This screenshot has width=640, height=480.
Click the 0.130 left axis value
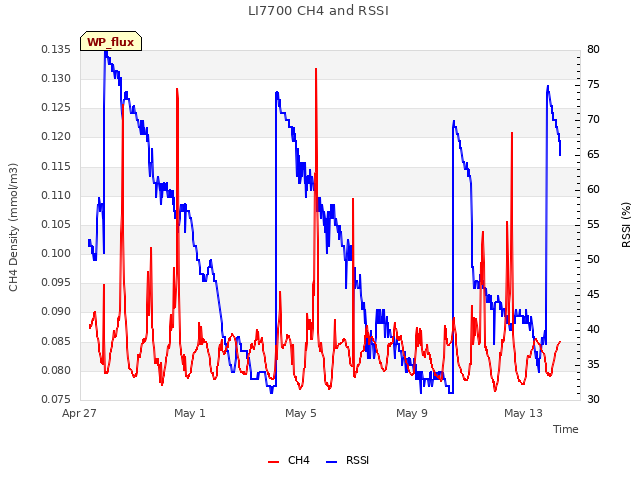56,78
